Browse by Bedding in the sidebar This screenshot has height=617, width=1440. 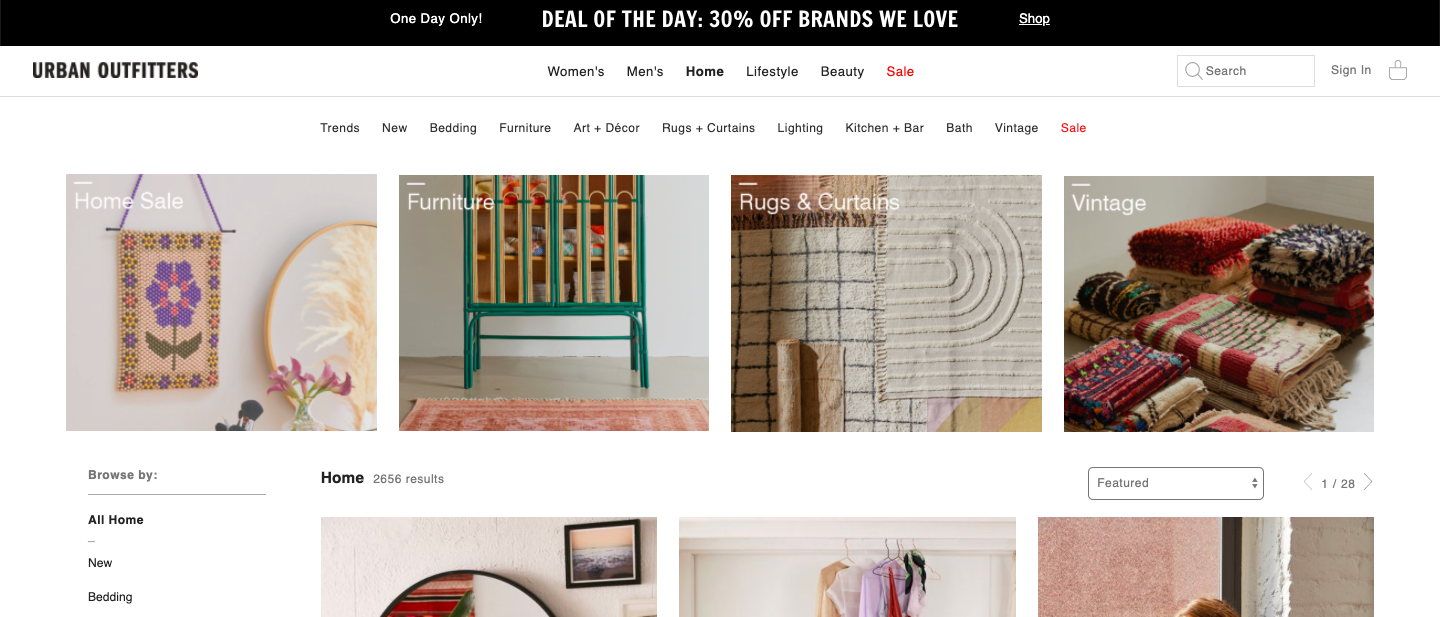110,597
